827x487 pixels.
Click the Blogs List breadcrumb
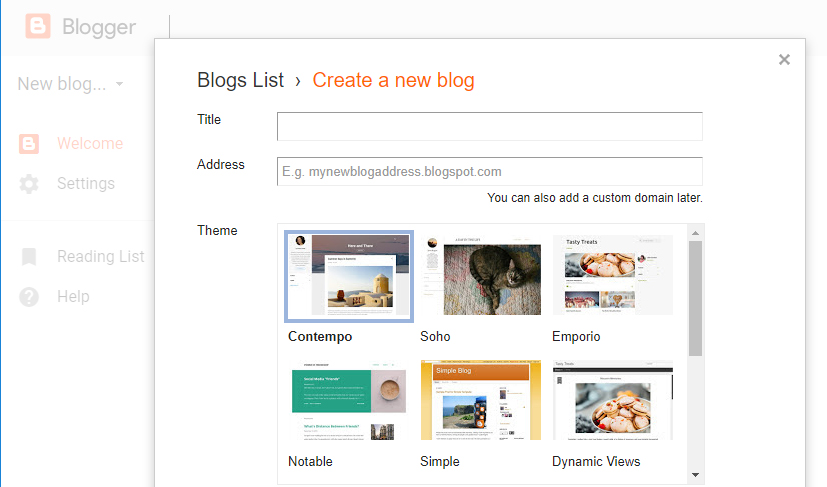[241, 80]
